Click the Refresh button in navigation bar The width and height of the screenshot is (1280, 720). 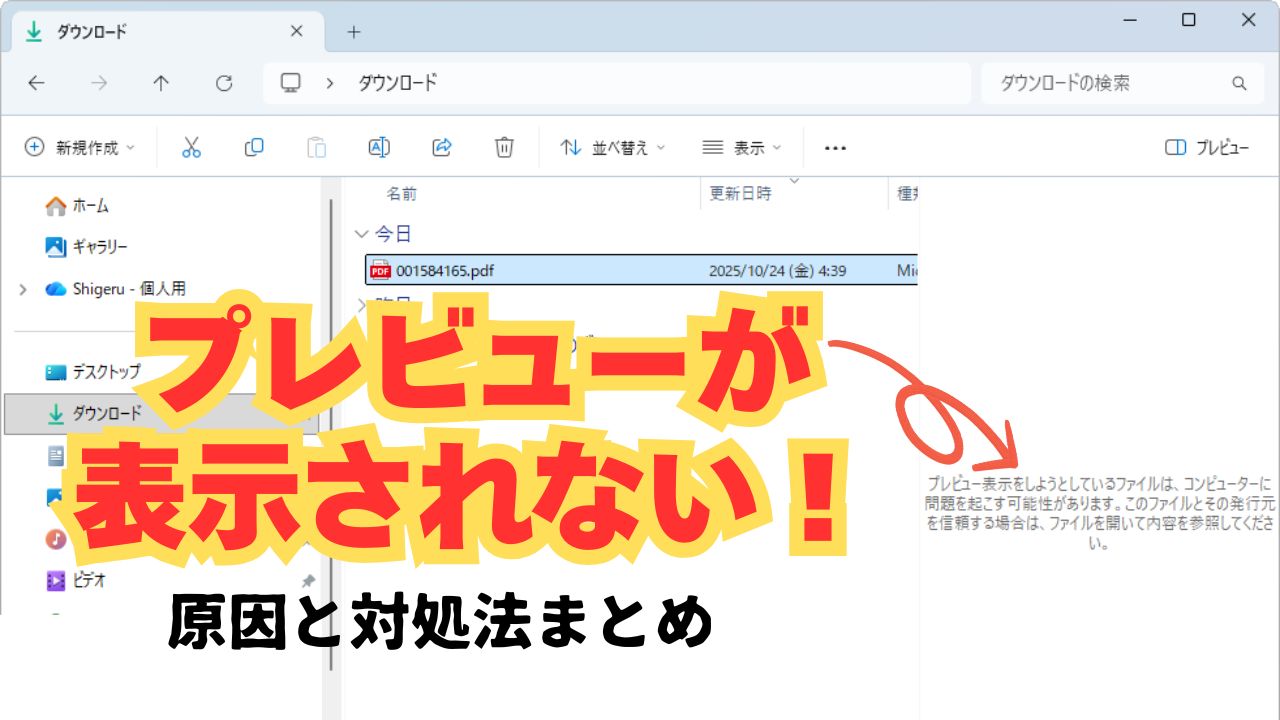tap(224, 83)
